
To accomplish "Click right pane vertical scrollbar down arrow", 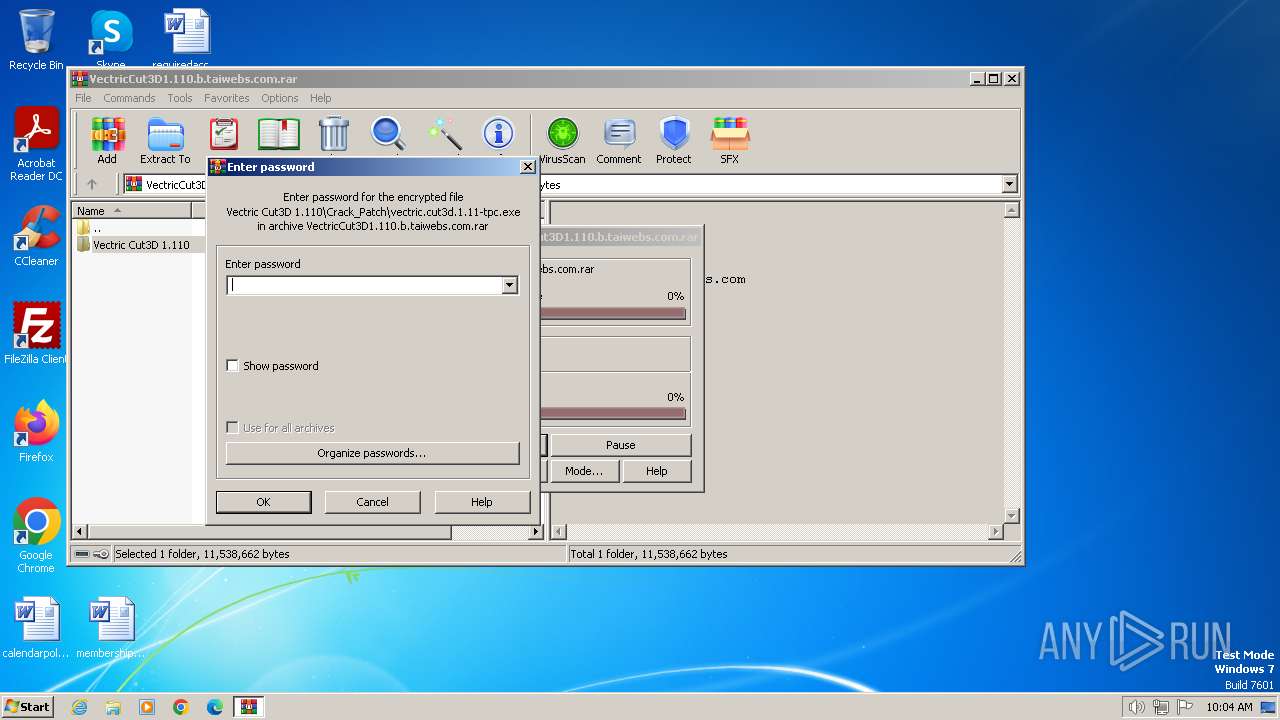I will click(1011, 516).
